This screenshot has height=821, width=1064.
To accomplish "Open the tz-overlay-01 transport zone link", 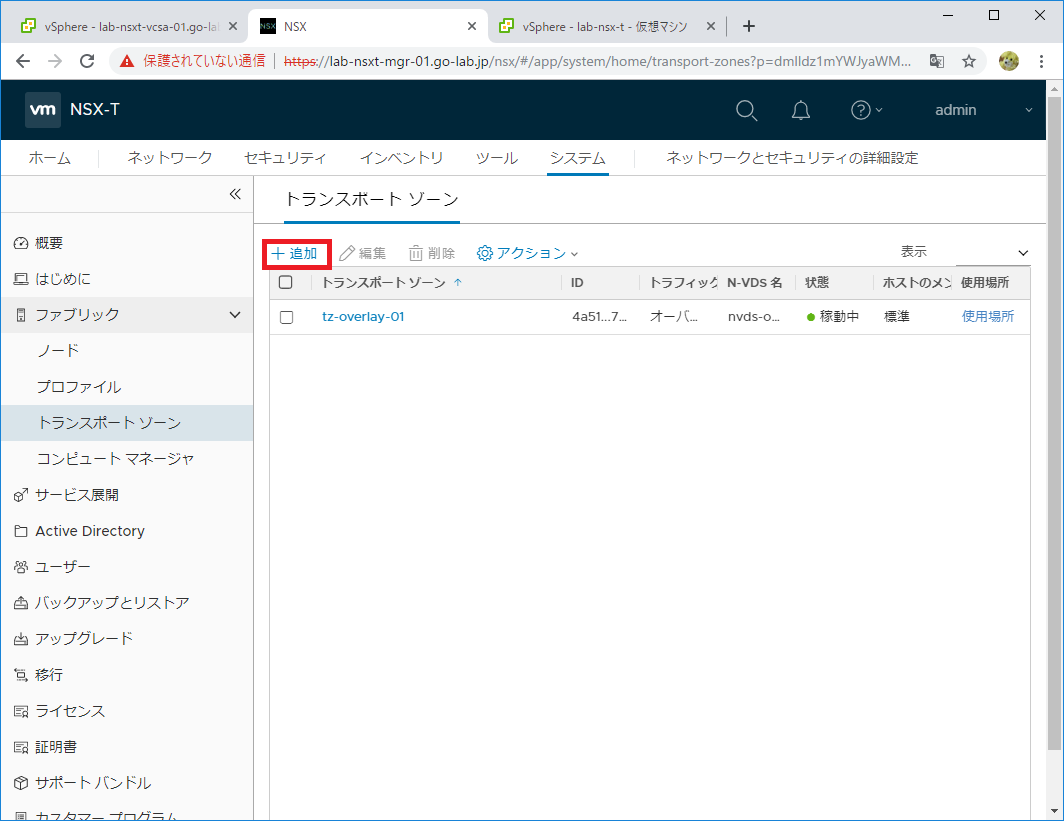I will pyautogui.click(x=363, y=316).
